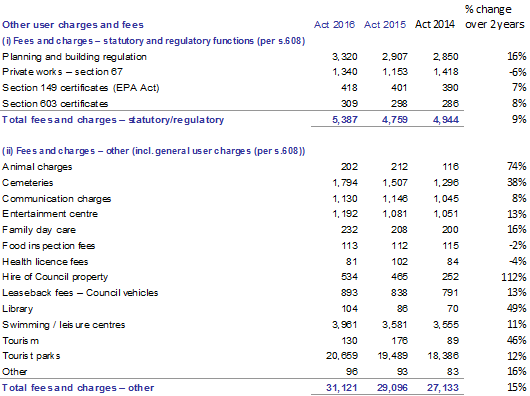
Task: Click the 112% change value
Action: pos(514,277)
